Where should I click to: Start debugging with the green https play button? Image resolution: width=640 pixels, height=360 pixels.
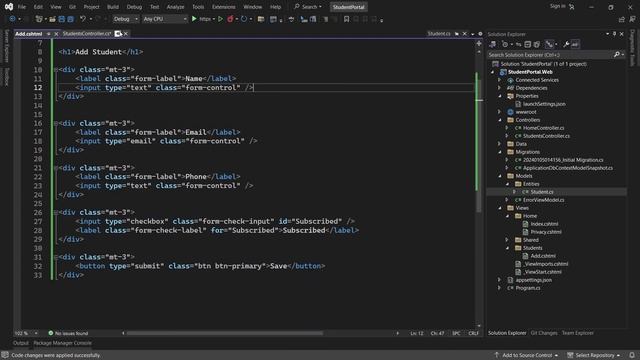pyautogui.click(x=194, y=19)
